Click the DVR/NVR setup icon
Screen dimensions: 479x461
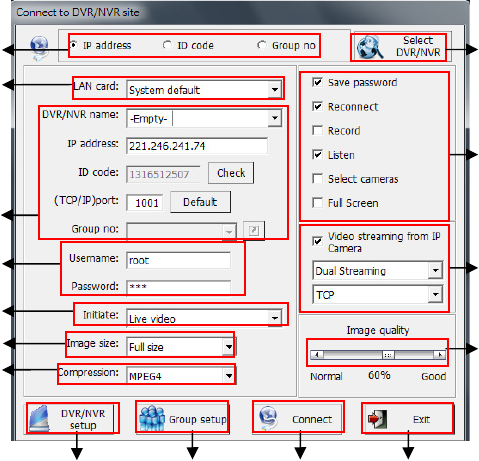tap(39, 418)
